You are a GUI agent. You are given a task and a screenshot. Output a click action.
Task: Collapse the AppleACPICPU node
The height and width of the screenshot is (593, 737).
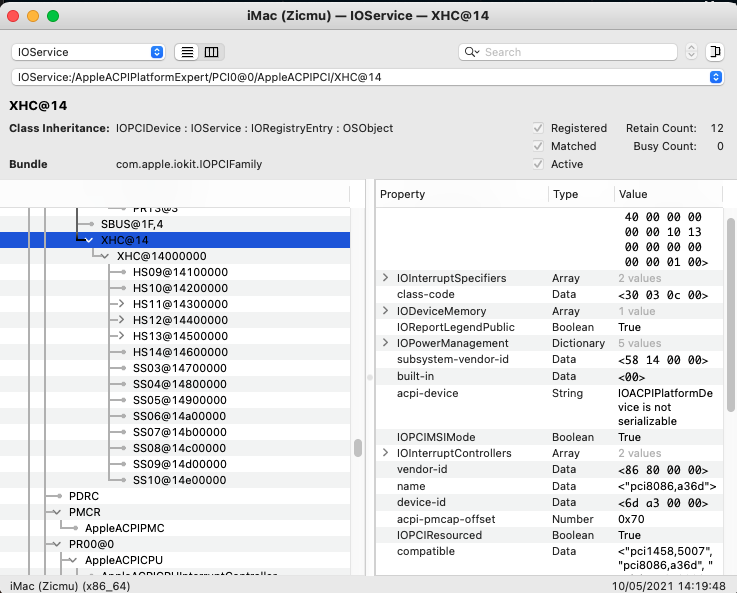[x=73, y=560]
